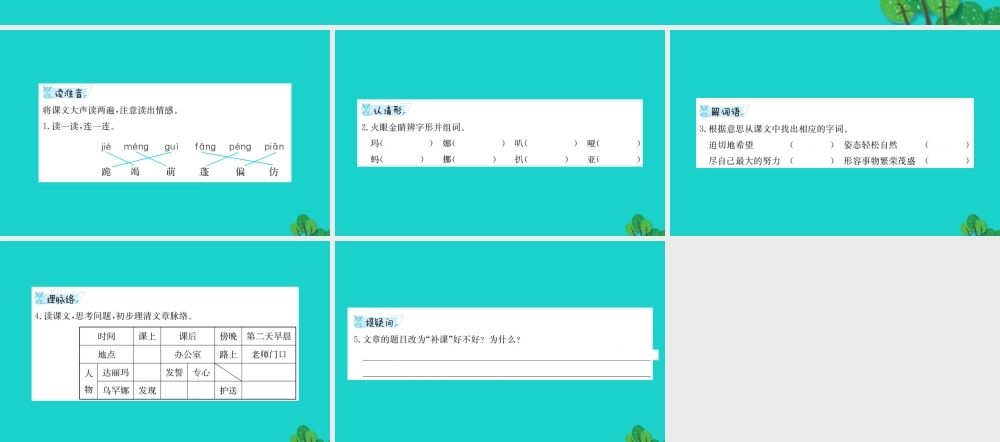
Task: Click the table cell 第二天早晨
Action: pyautogui.click(x=269, y=337)
